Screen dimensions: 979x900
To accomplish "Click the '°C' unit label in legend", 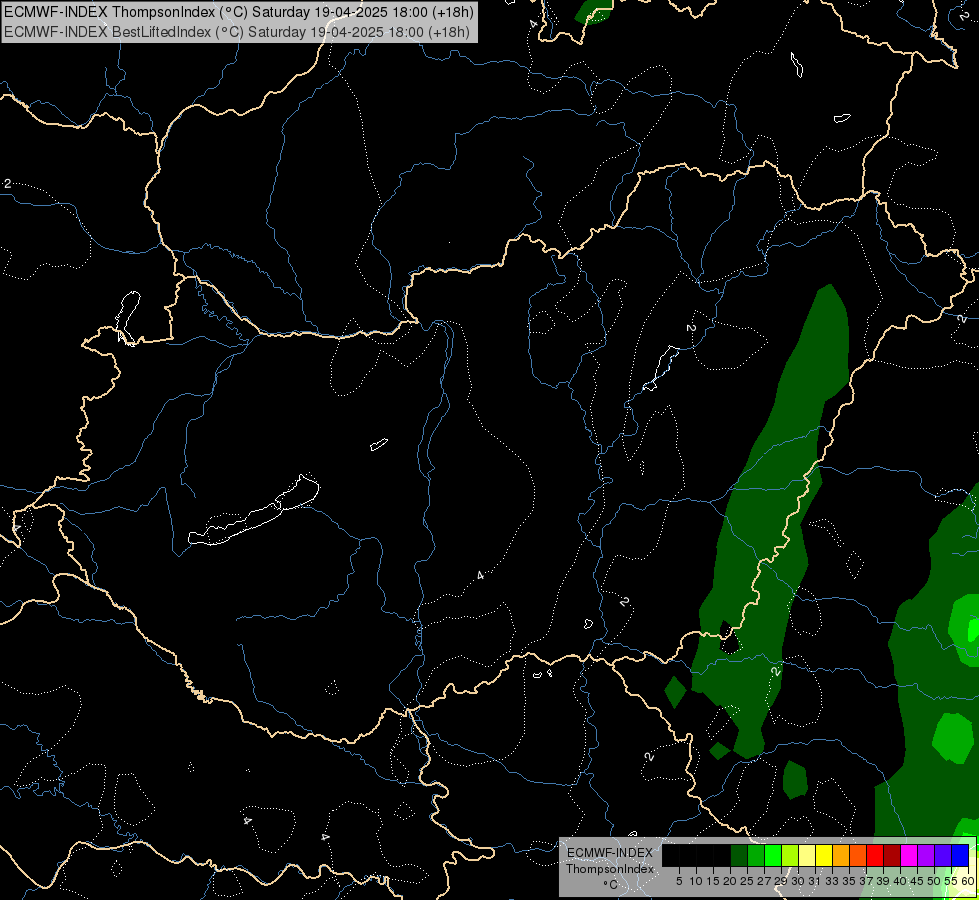I will [611, 884].
